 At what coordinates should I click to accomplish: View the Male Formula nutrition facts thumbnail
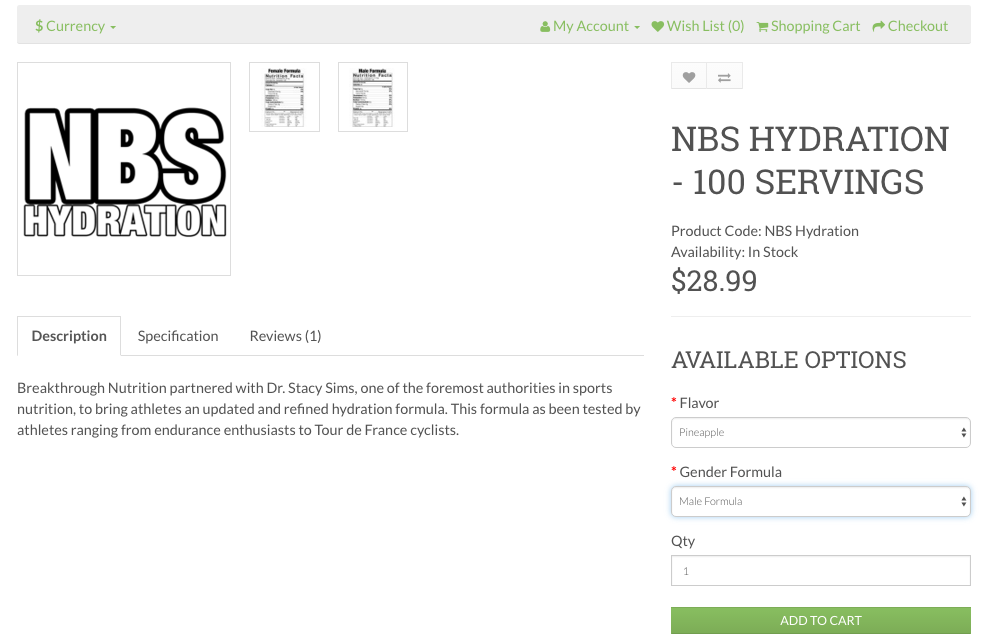[x=373, y=97]
